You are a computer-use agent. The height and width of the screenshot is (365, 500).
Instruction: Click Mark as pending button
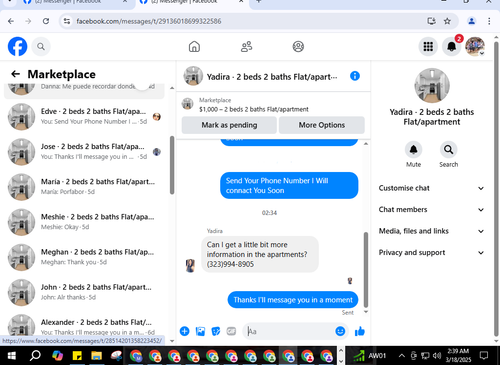pos(229,125)
